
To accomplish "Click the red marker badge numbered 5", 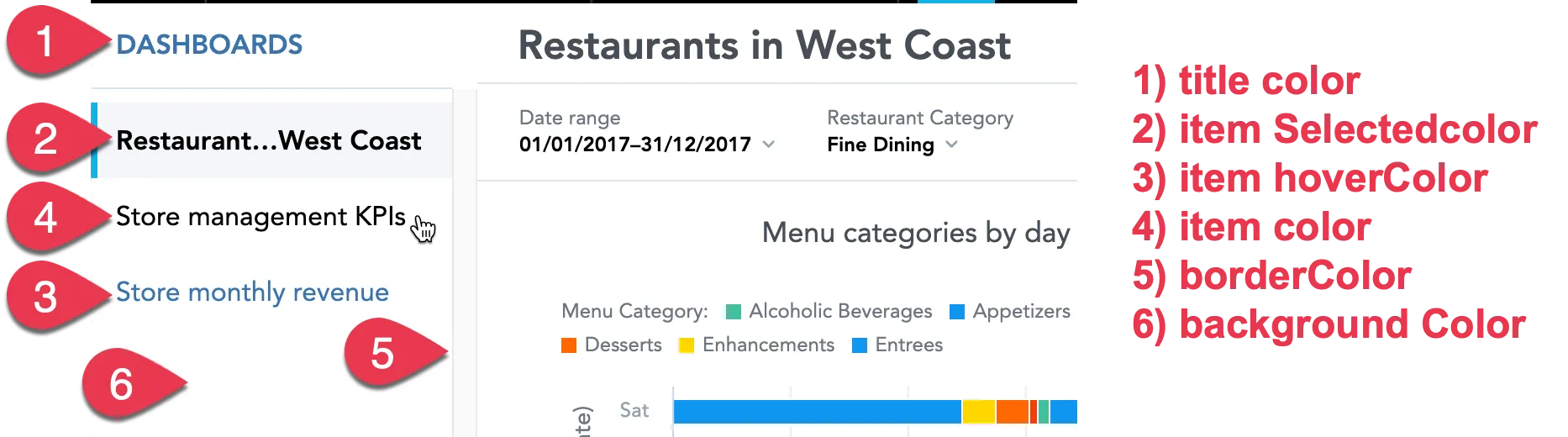I will click(382, 354).
